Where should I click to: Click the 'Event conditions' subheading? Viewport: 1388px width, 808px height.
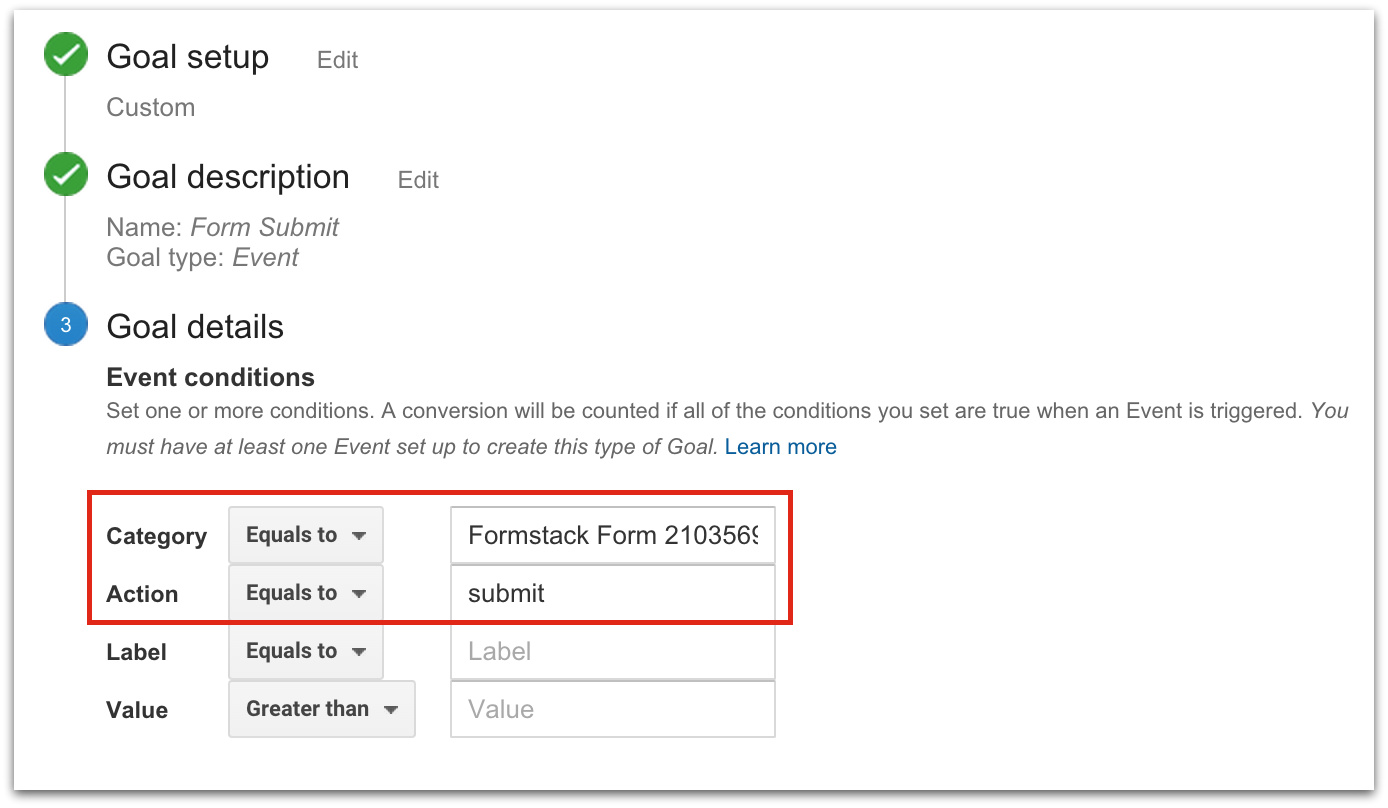tap(210, 377)
